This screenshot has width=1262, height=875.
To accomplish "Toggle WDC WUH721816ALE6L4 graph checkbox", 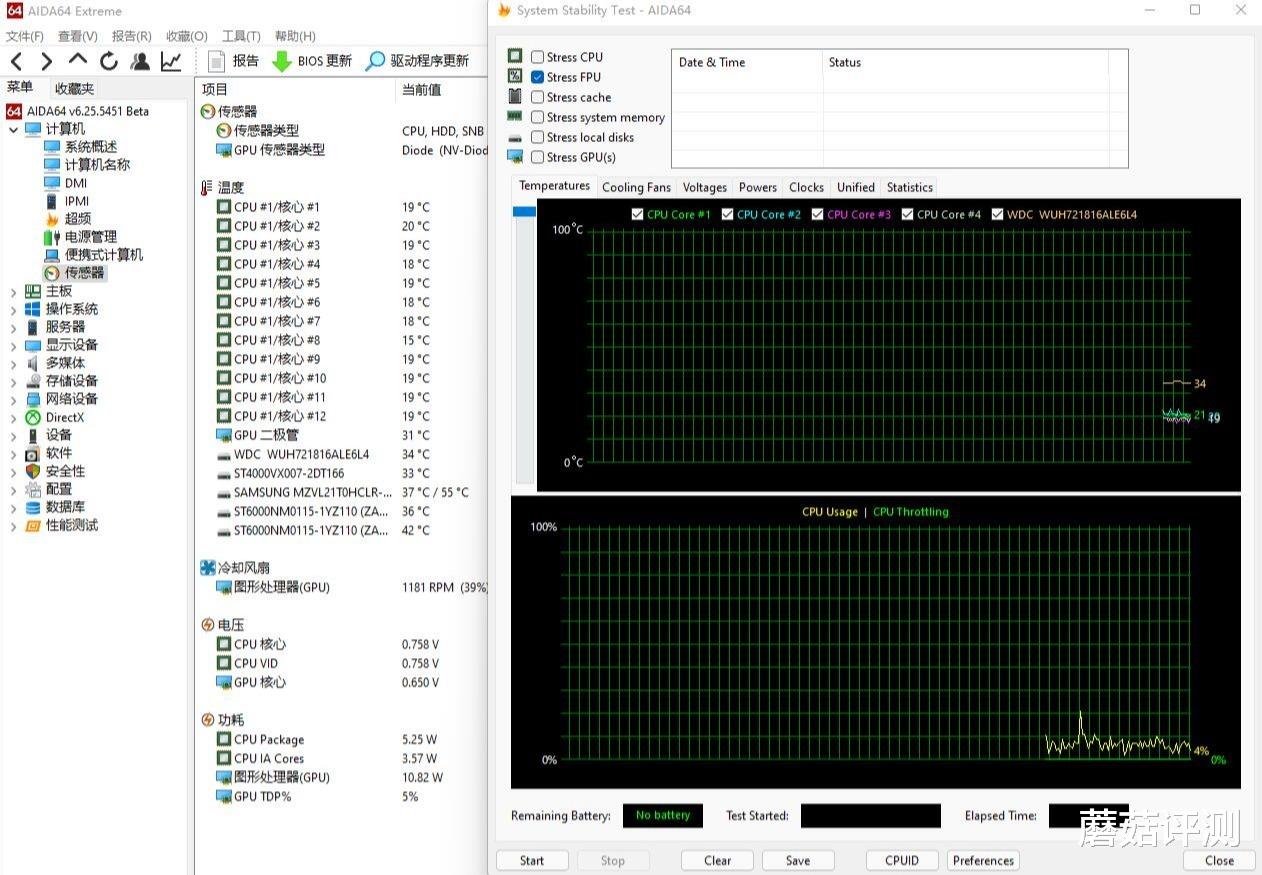I will pos(998,214).
